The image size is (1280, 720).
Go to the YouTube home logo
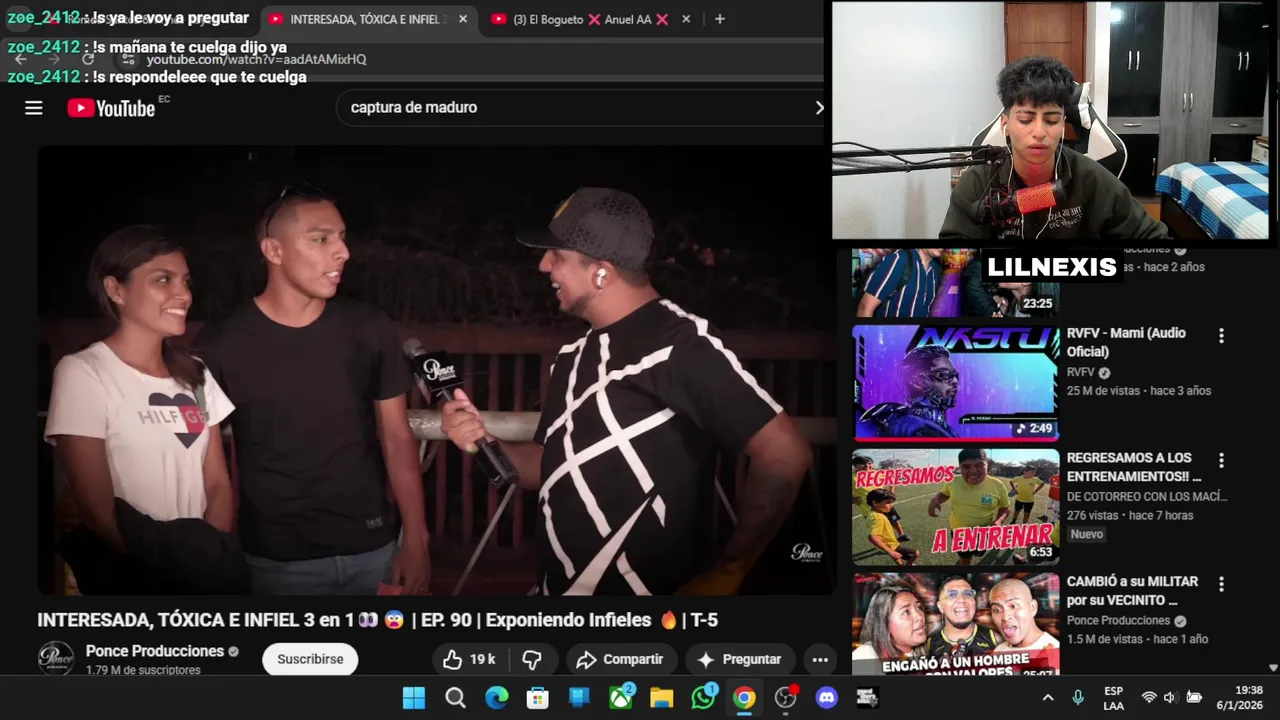click(x=111, y=108)
